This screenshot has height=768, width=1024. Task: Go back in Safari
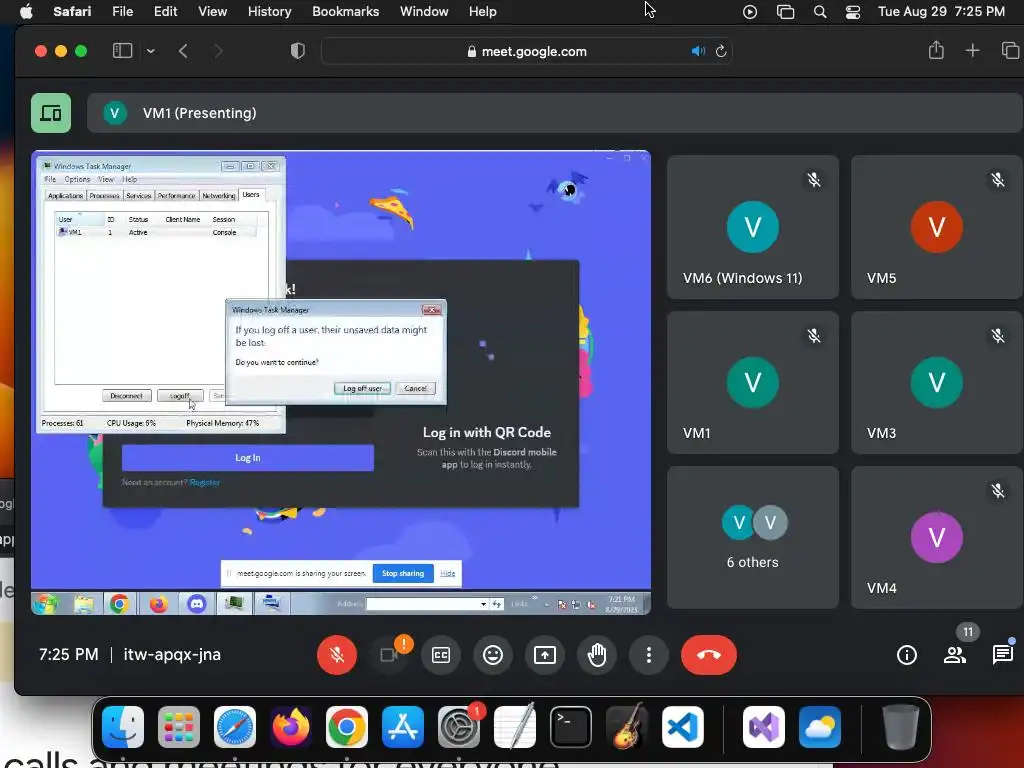click(x=184, y=51)
